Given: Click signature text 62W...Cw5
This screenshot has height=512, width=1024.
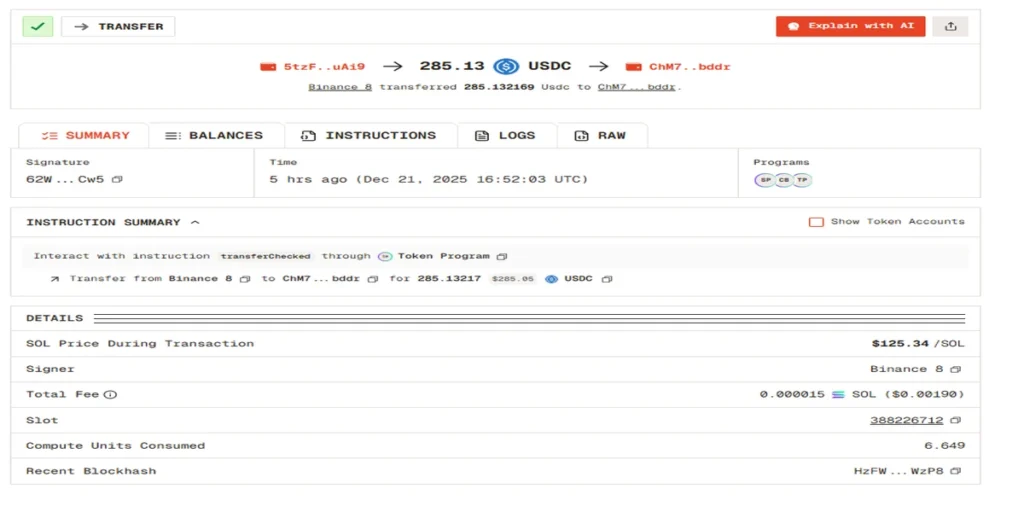Looking at the screenshot, I should 65,179.
